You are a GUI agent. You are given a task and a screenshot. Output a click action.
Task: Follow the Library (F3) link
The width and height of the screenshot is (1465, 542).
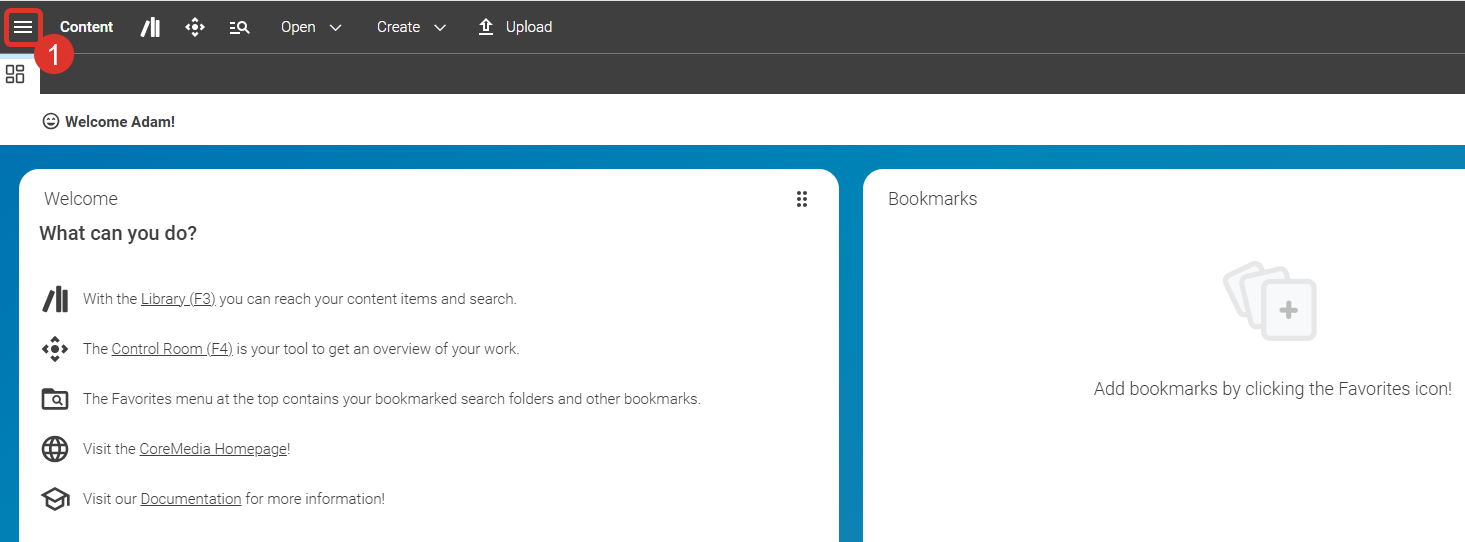pyautogui.click(x=178, y=299)
